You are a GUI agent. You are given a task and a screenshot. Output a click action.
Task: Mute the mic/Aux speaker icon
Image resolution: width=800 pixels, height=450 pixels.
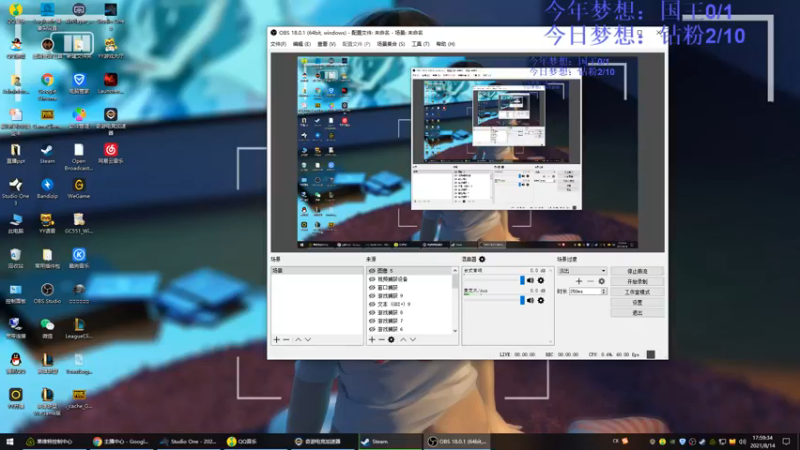point(531,301)
